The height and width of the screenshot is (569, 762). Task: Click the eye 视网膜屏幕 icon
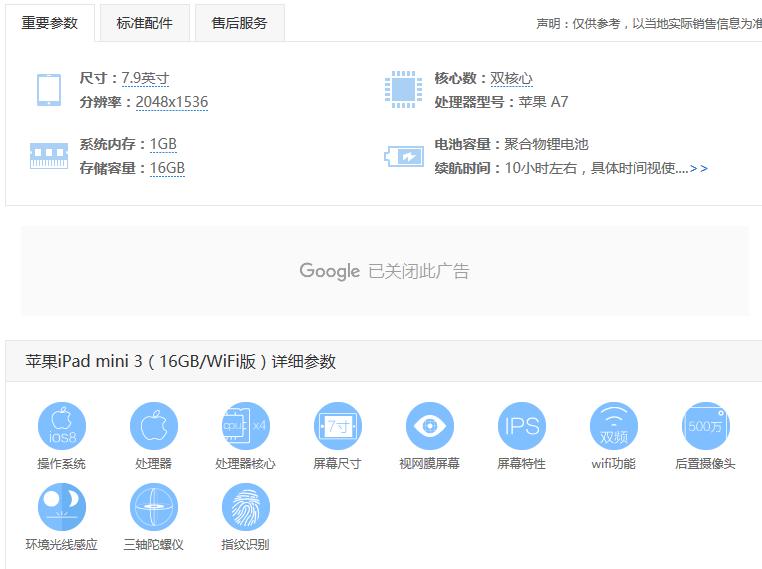click(430, 426)
